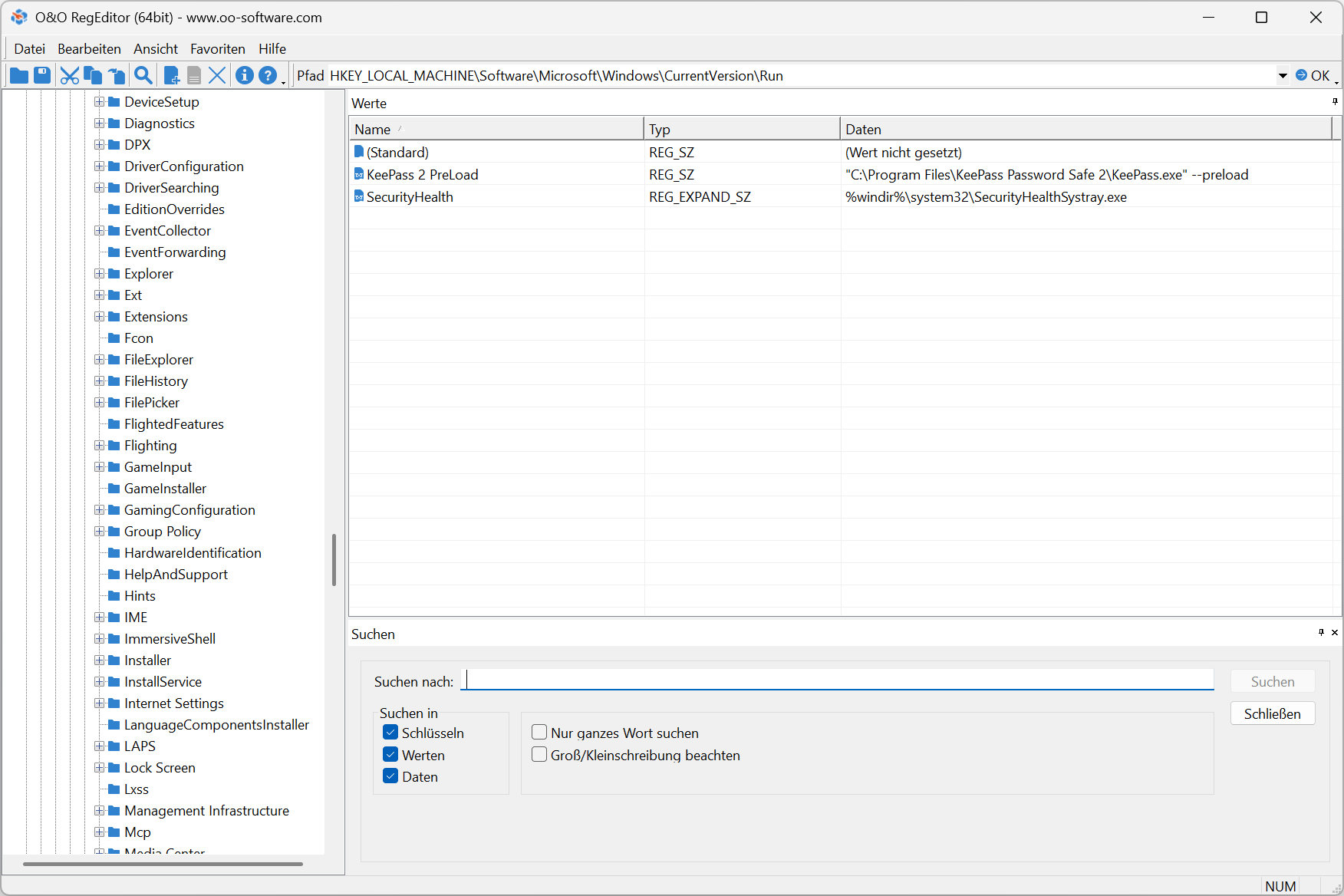
Task: Click the open folder toolbar icon
Action: tap(19, 75)
